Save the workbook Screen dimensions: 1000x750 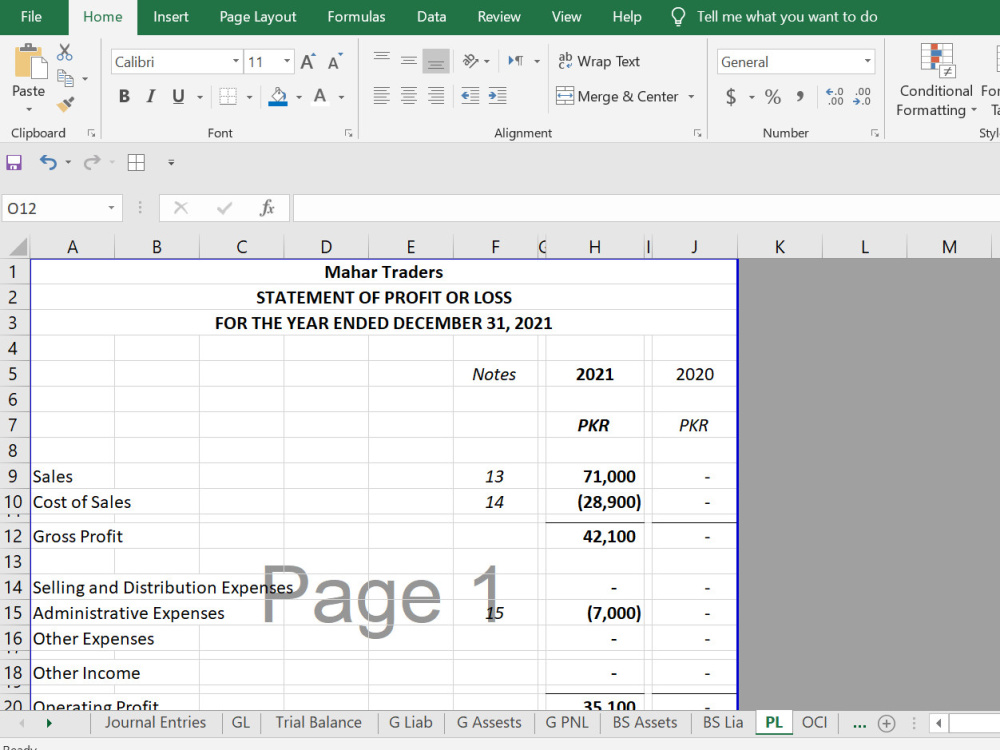coord(14,162)
